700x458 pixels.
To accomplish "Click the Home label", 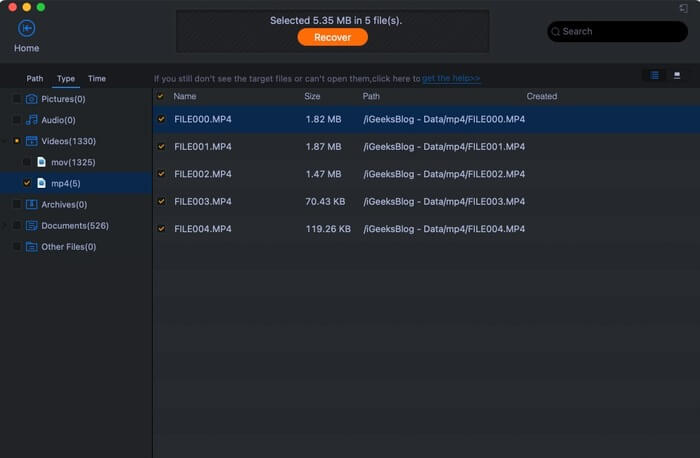I will [26, 48].
